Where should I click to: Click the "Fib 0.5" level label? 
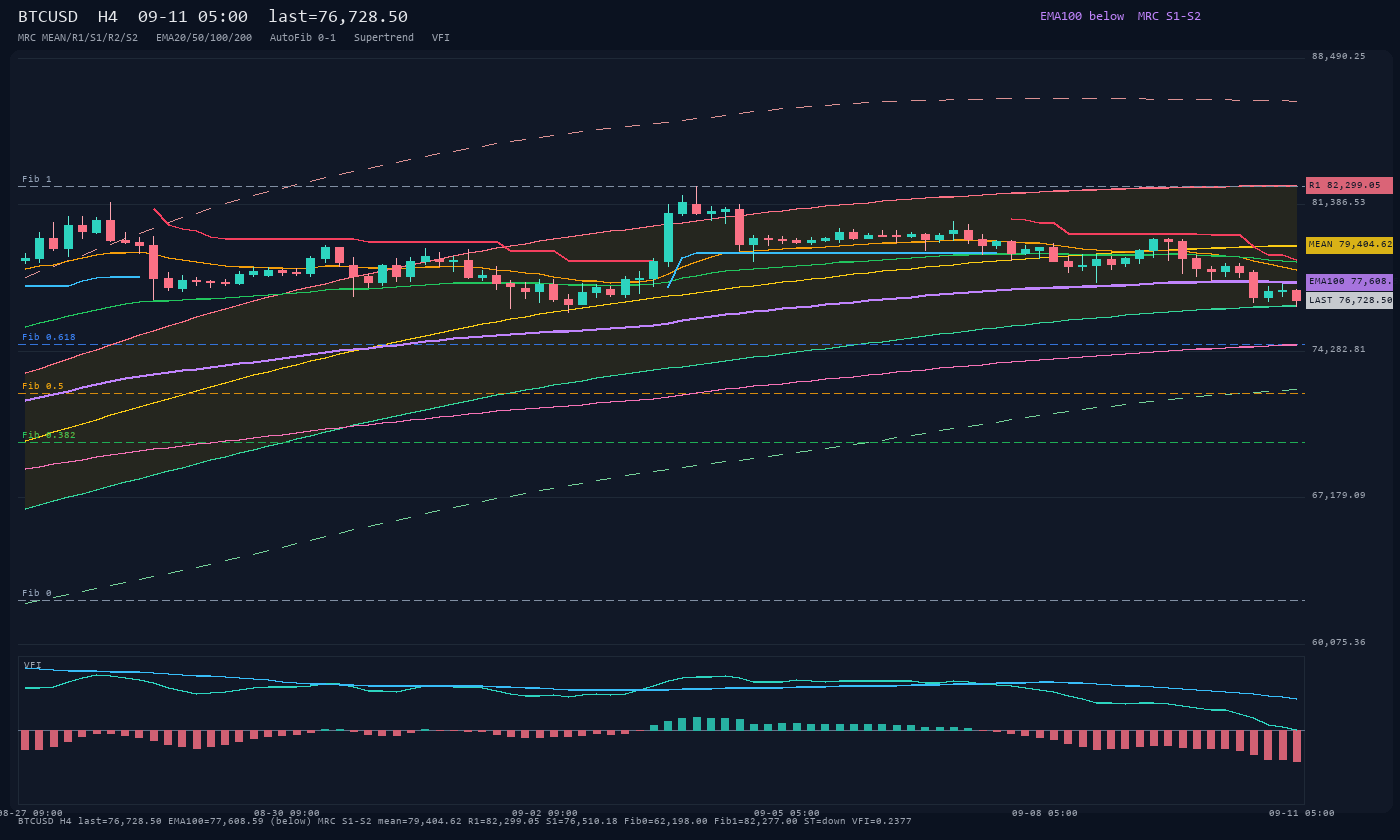coord(43,386)
